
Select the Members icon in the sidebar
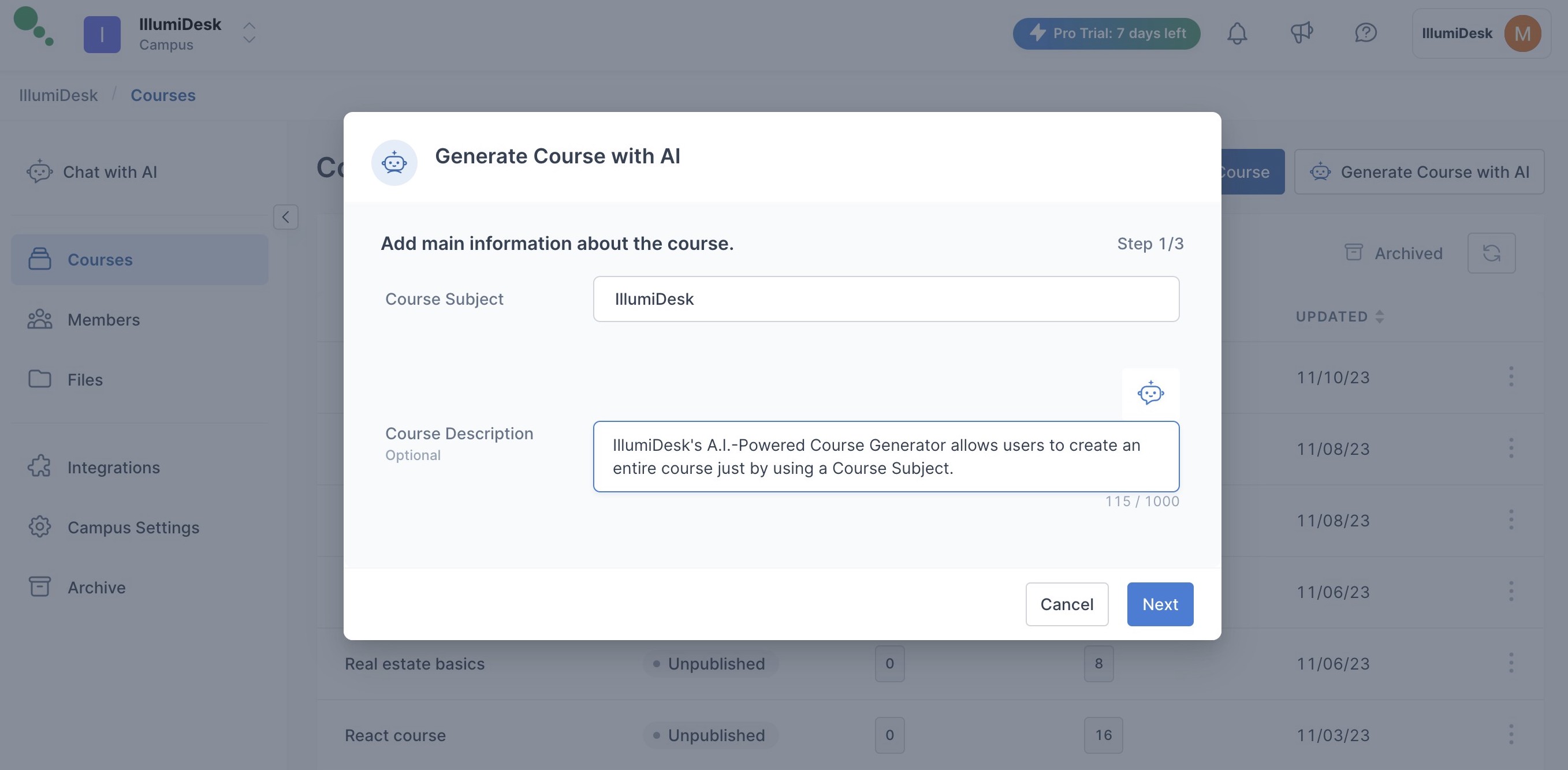pyautogui.click(x=39, y=319)
